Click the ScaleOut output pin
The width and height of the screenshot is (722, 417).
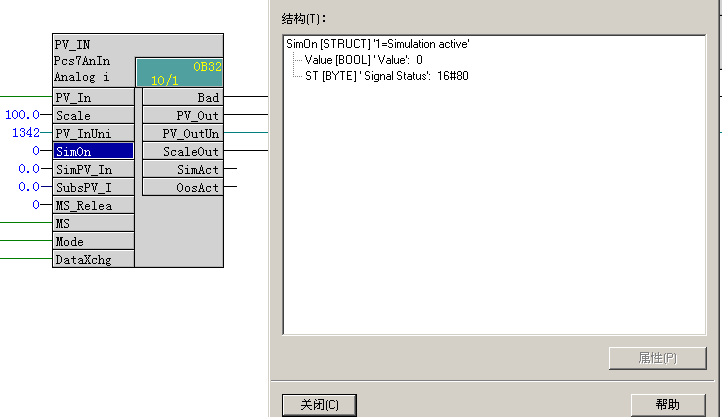pos(183,151)
